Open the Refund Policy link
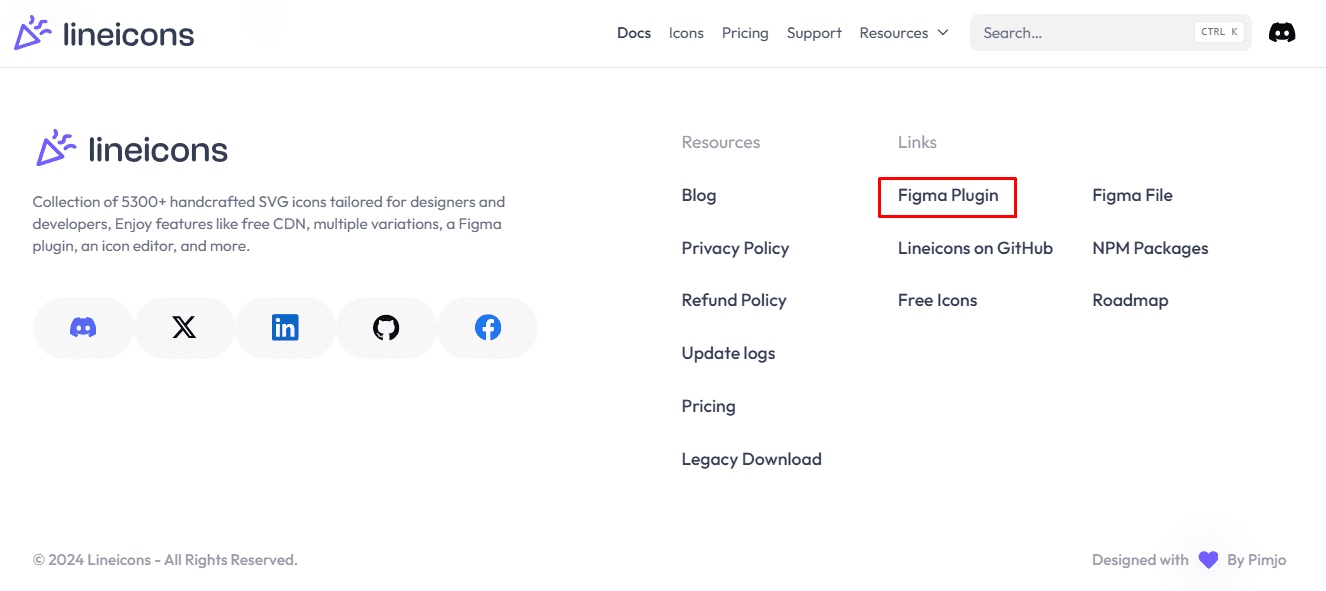The width and height of the screenshot is (1326, 591). 734,300
